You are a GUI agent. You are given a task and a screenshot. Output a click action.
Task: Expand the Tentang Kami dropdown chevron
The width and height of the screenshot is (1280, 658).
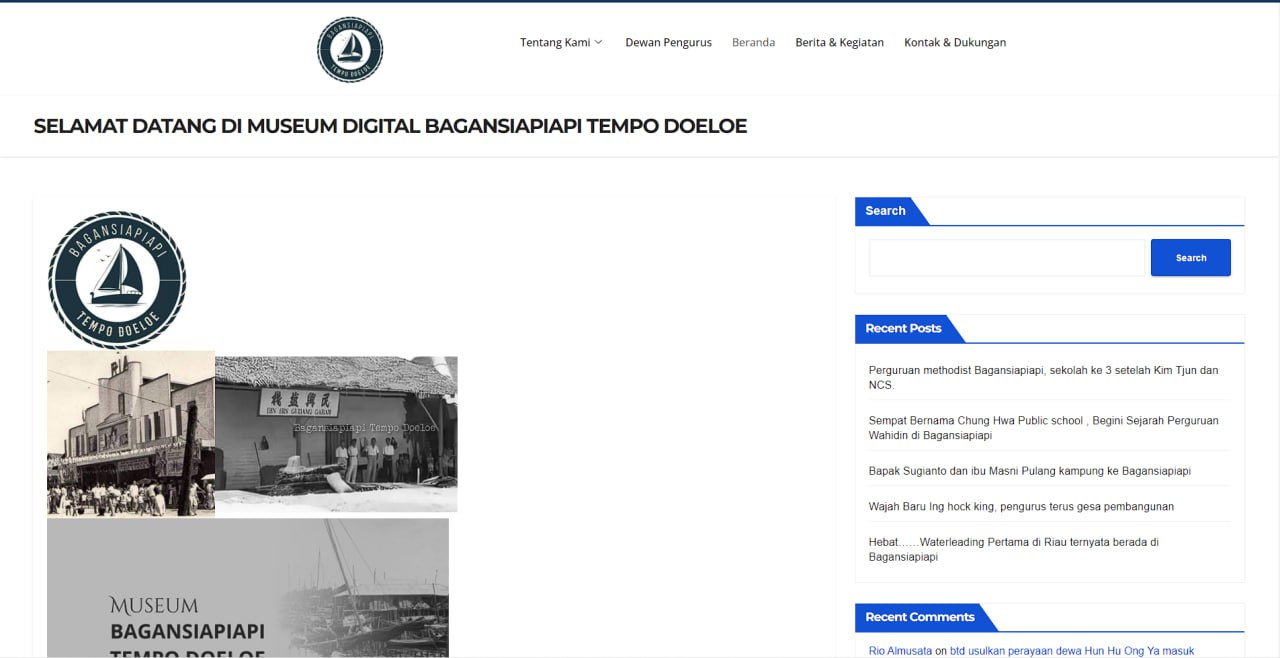point(599,43)
